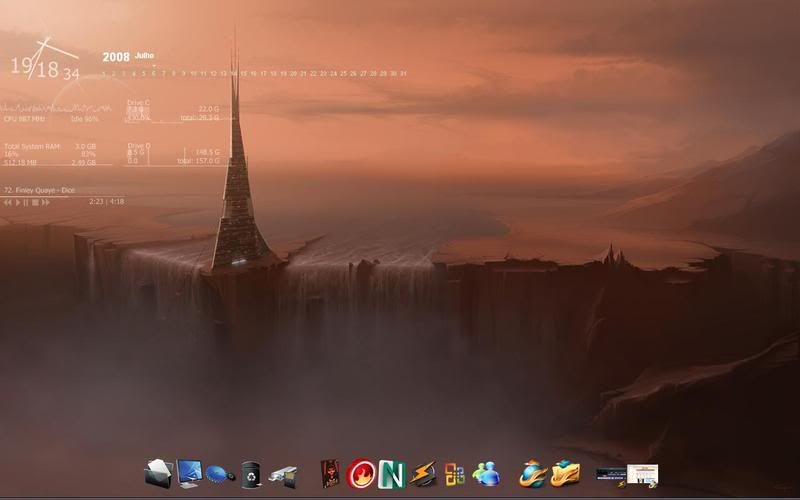Open MSN Messenger buddies dock icon
Viewport: 800px width, 500px height.
point(486,474)
